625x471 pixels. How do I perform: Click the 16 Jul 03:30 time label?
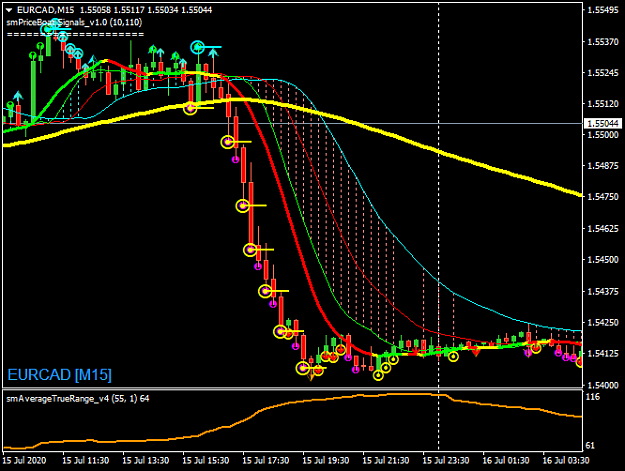(566, 461)
